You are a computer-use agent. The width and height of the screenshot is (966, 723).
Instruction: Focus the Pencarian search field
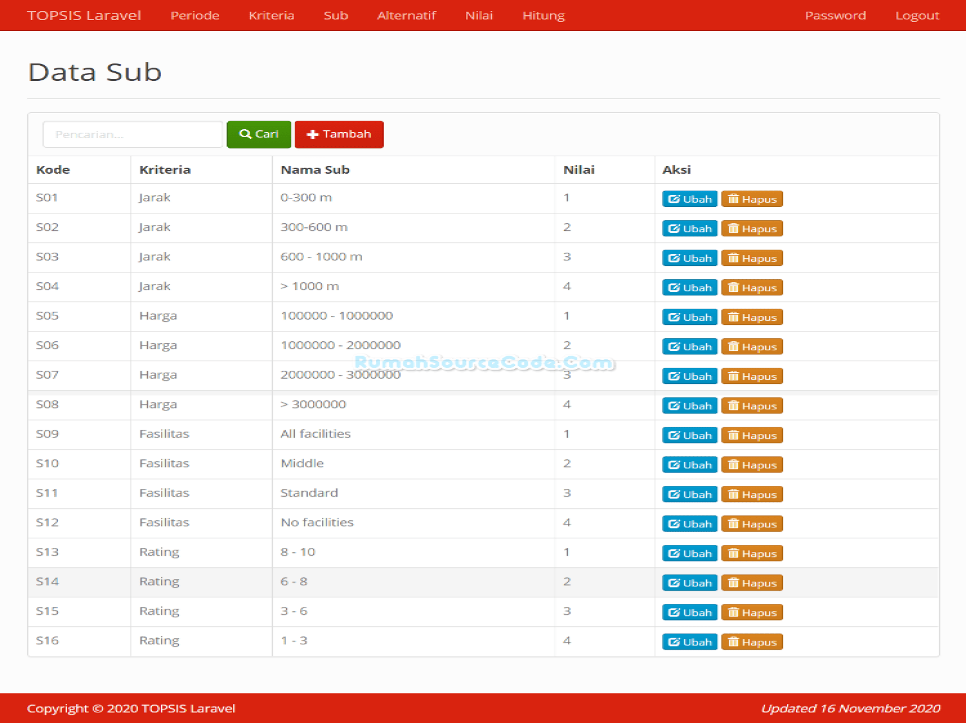click(x=132, y=134)
